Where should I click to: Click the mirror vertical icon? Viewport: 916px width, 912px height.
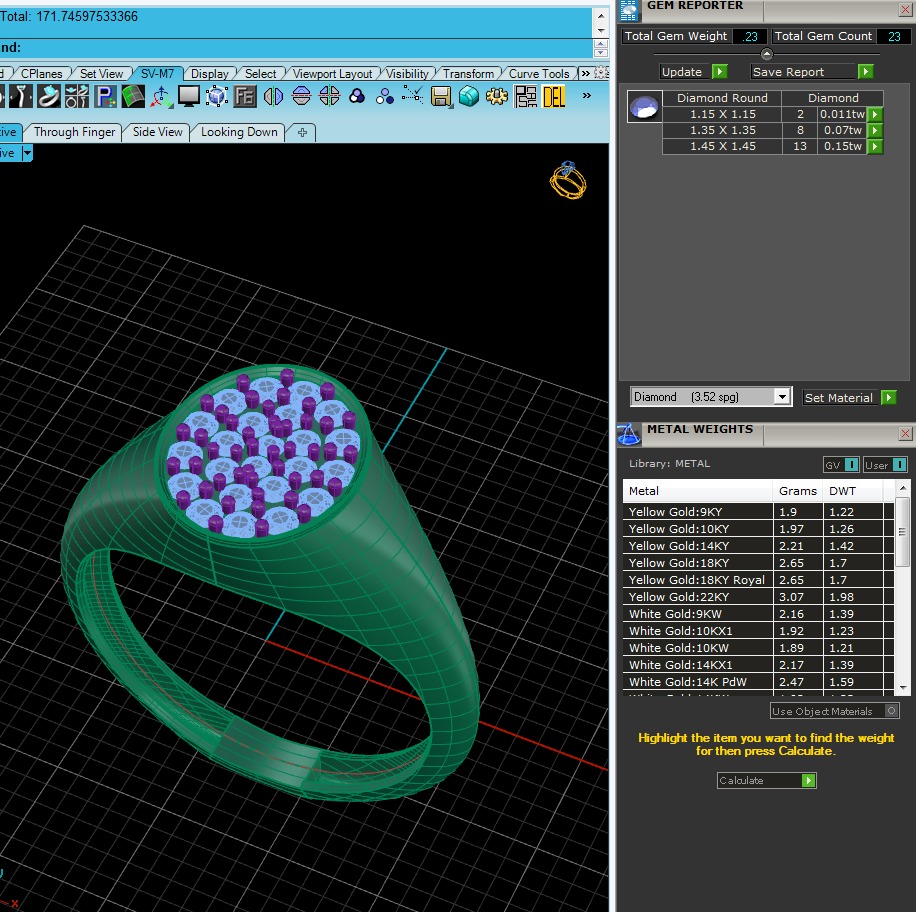[x=301, y=96]
